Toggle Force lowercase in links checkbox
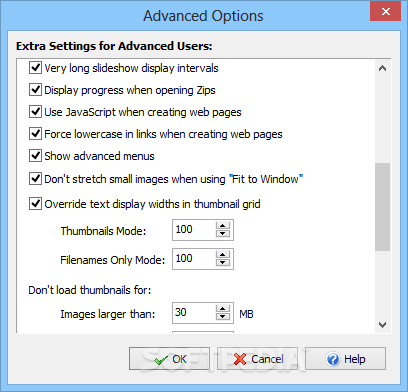Viewport: 408px width, 392px height. pyautogui.click(x=35, y=134)
